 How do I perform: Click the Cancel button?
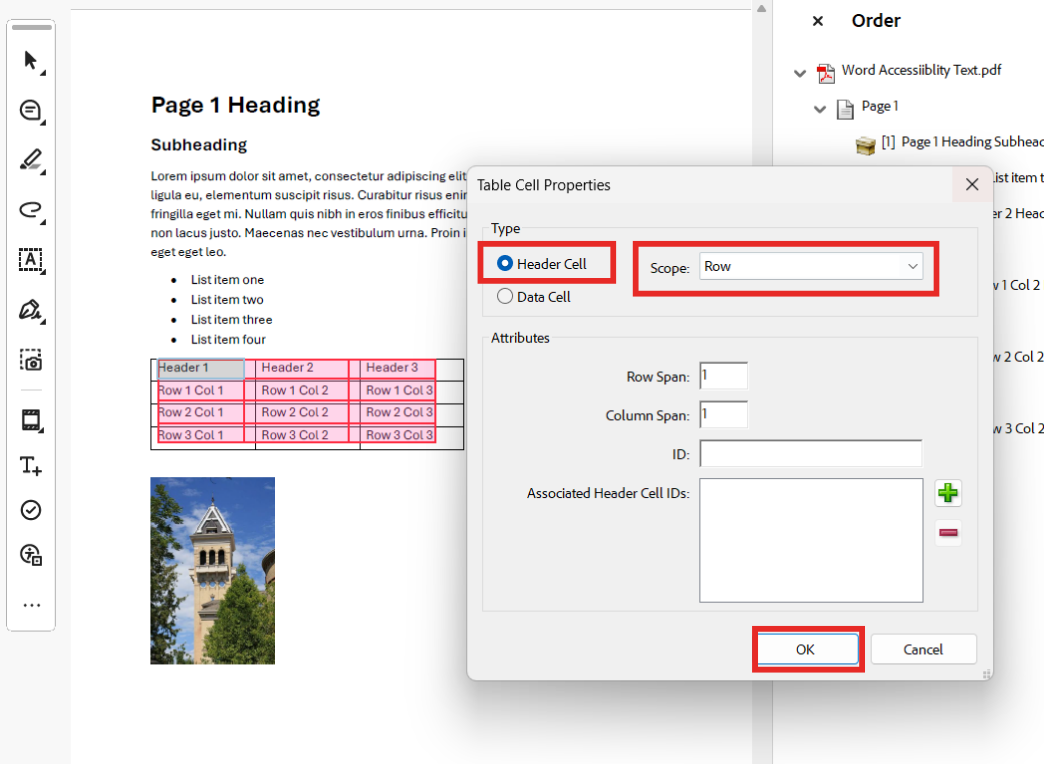[x=923, y=649]
